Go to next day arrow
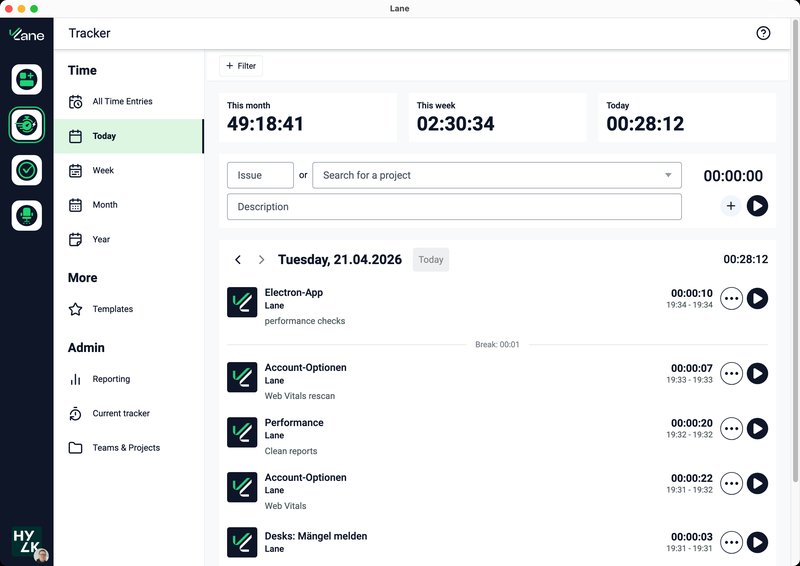 (x=261, y=260)
